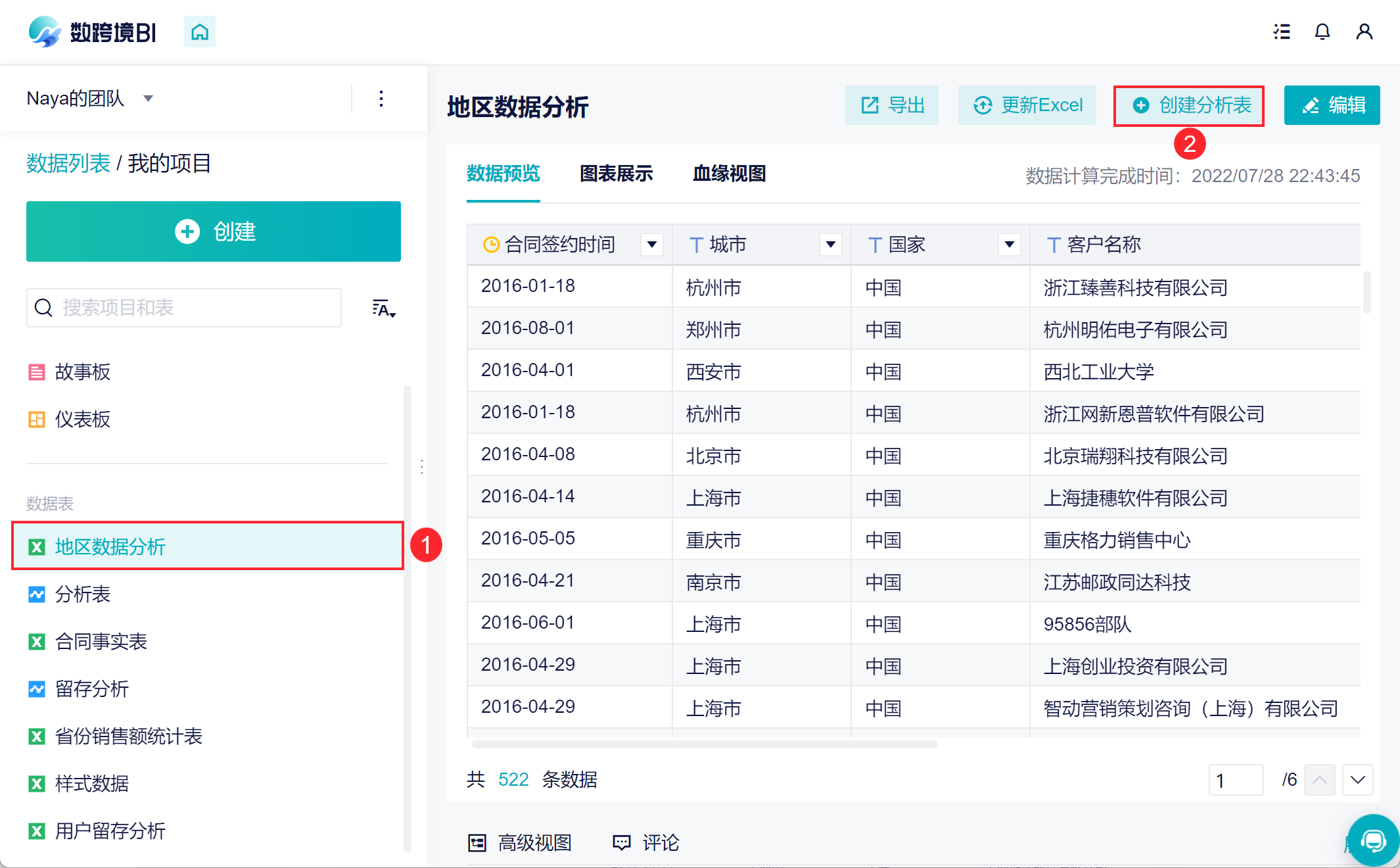1400x868 pixels.
Task: Select the 省份销售额统计表 data table
Action: click(x=116, y=736)
